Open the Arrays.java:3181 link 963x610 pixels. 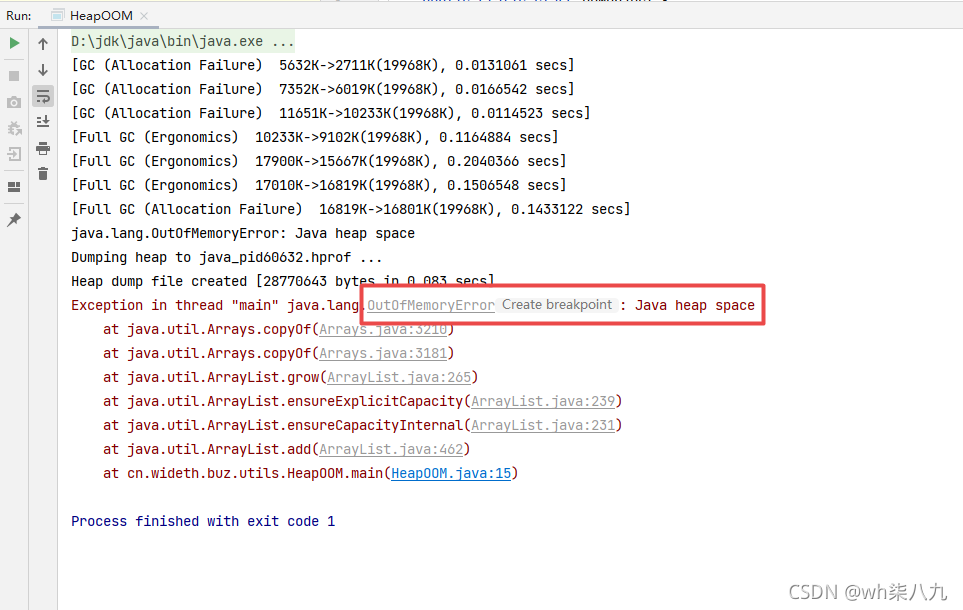tap(383, 353)
